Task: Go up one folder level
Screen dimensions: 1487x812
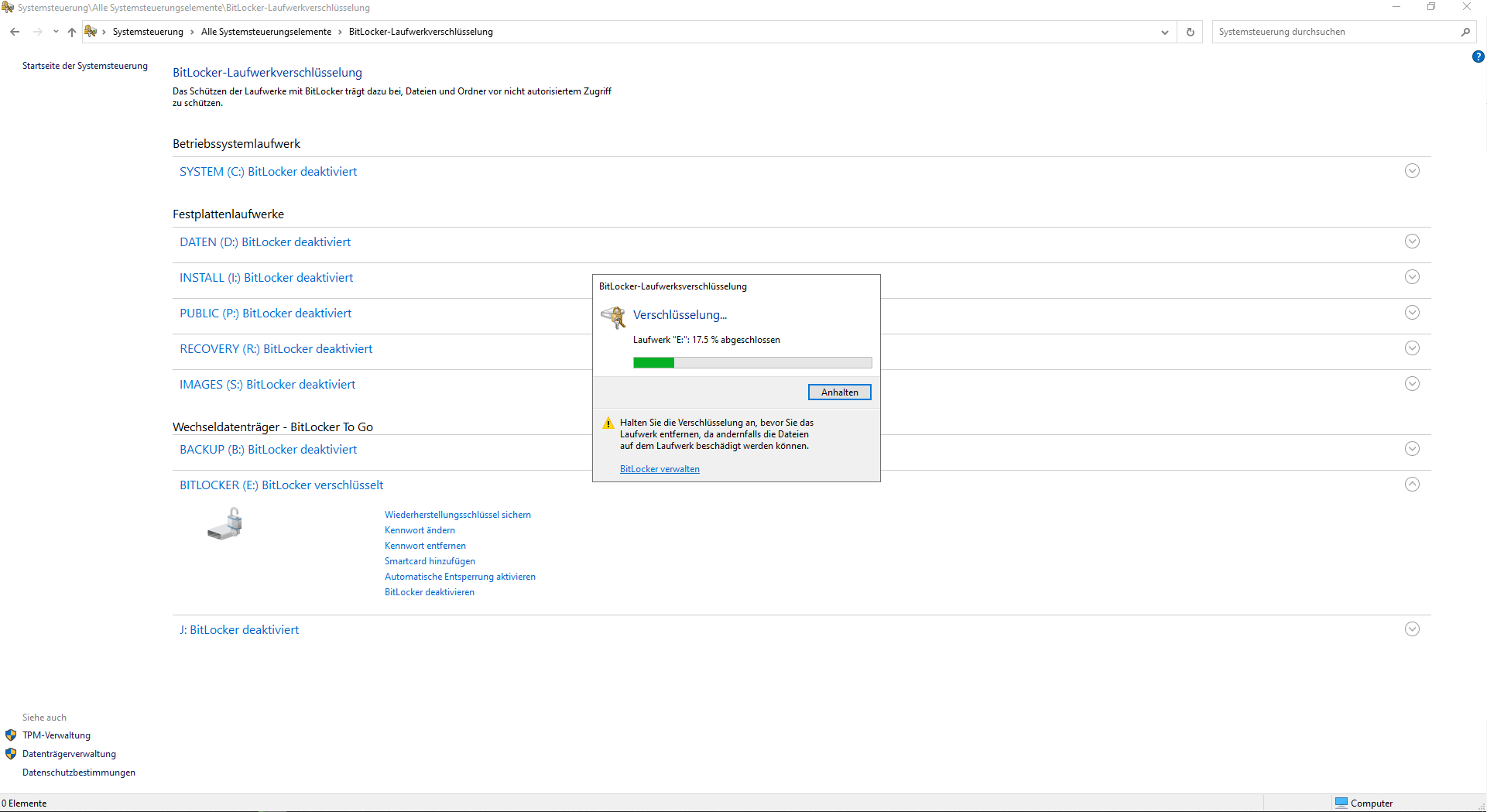Action: 72,32
